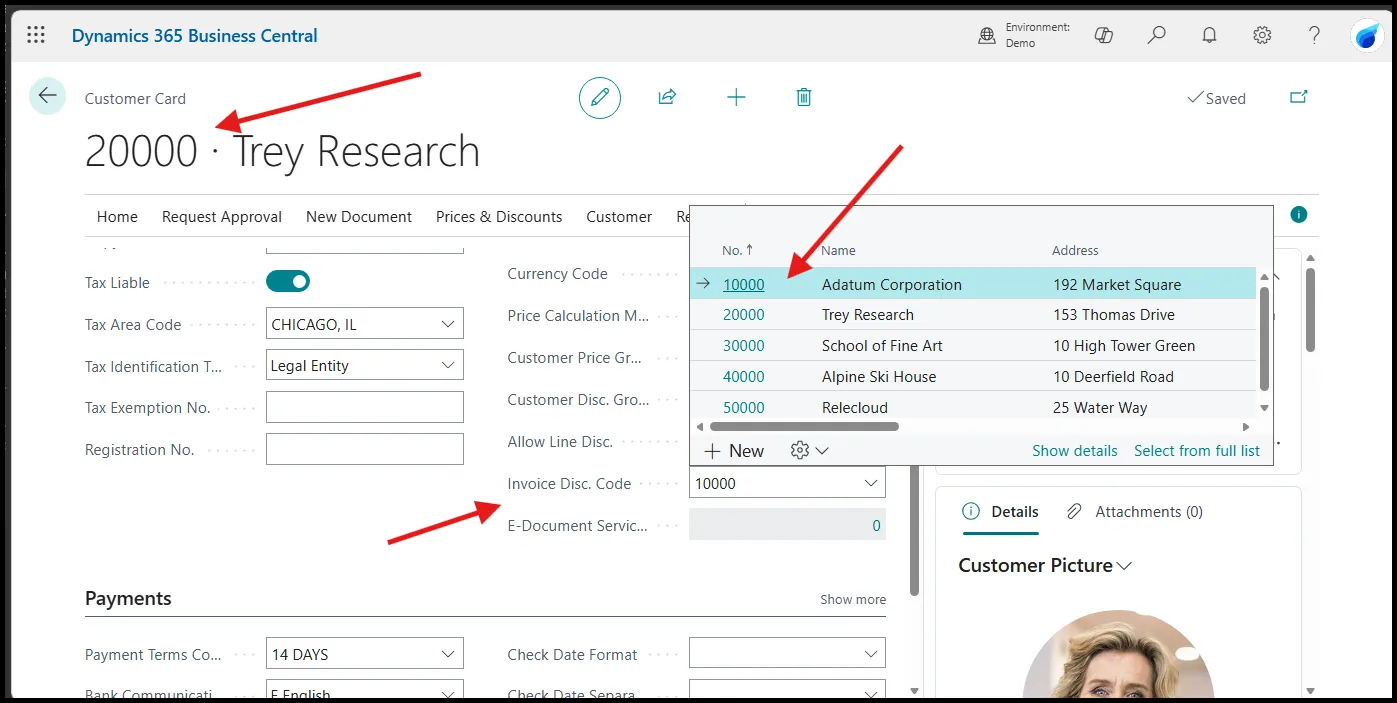
Task: Click the Dynamics 365 Business Central title
Action: pyautogui.click(x=194, y=35)
